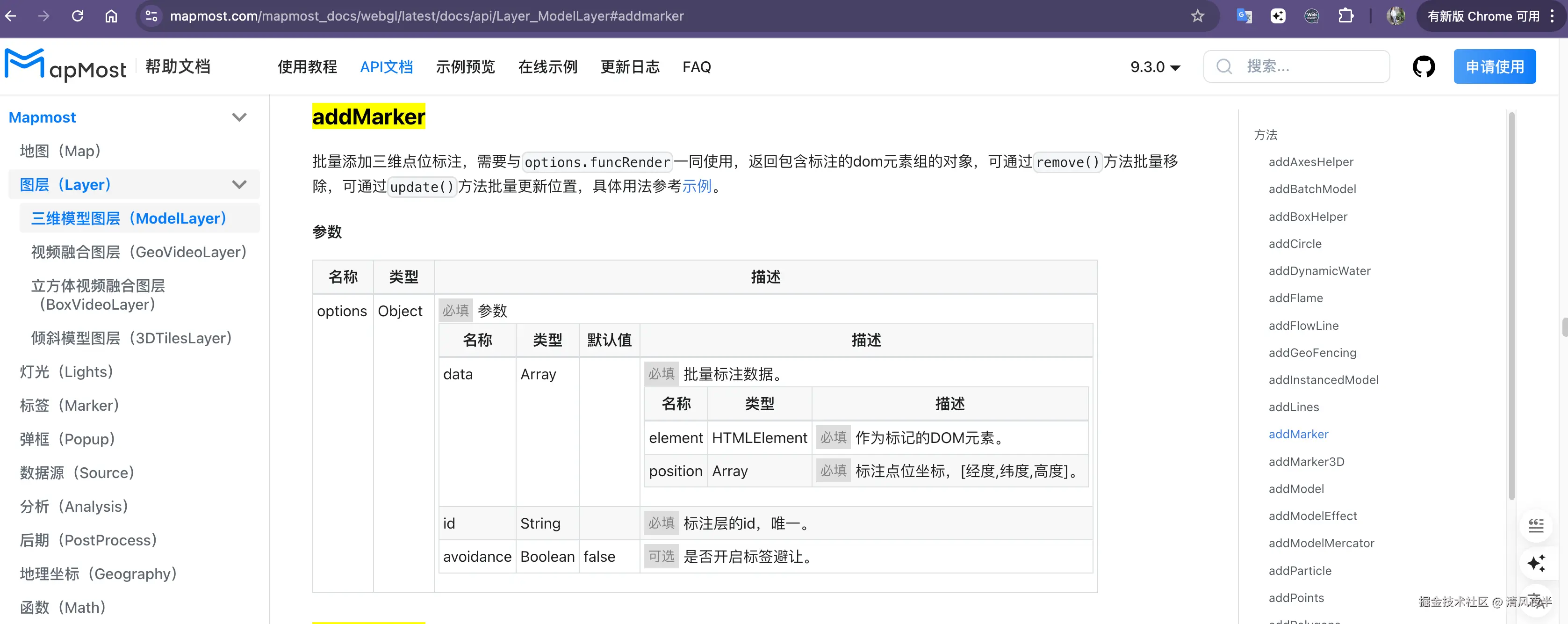Jump to addMarker3D in the method list
This screenshot has height=624, width=1568.
pos(1306,462)
